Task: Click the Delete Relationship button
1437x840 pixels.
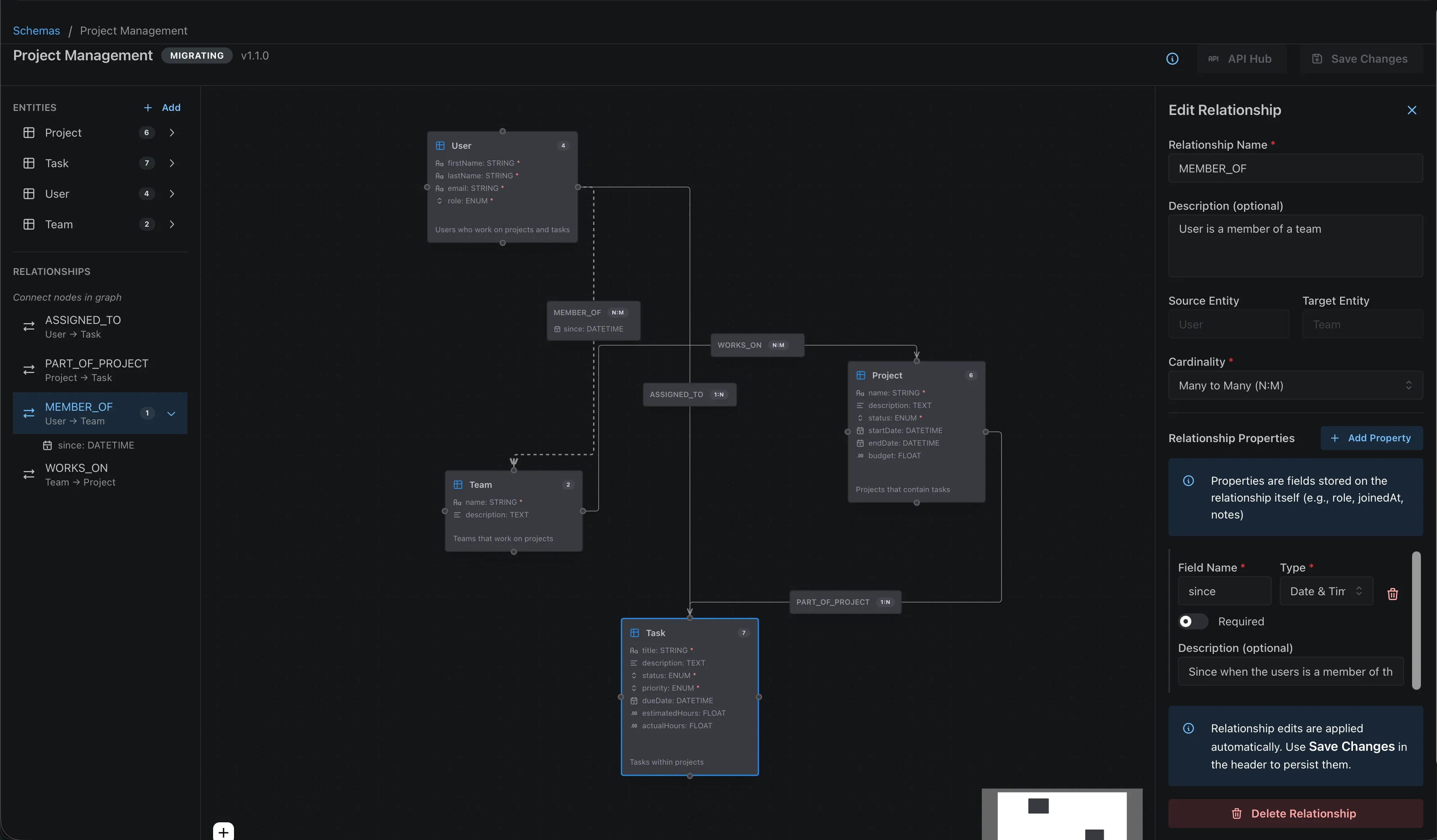Action: point(1295,813)
